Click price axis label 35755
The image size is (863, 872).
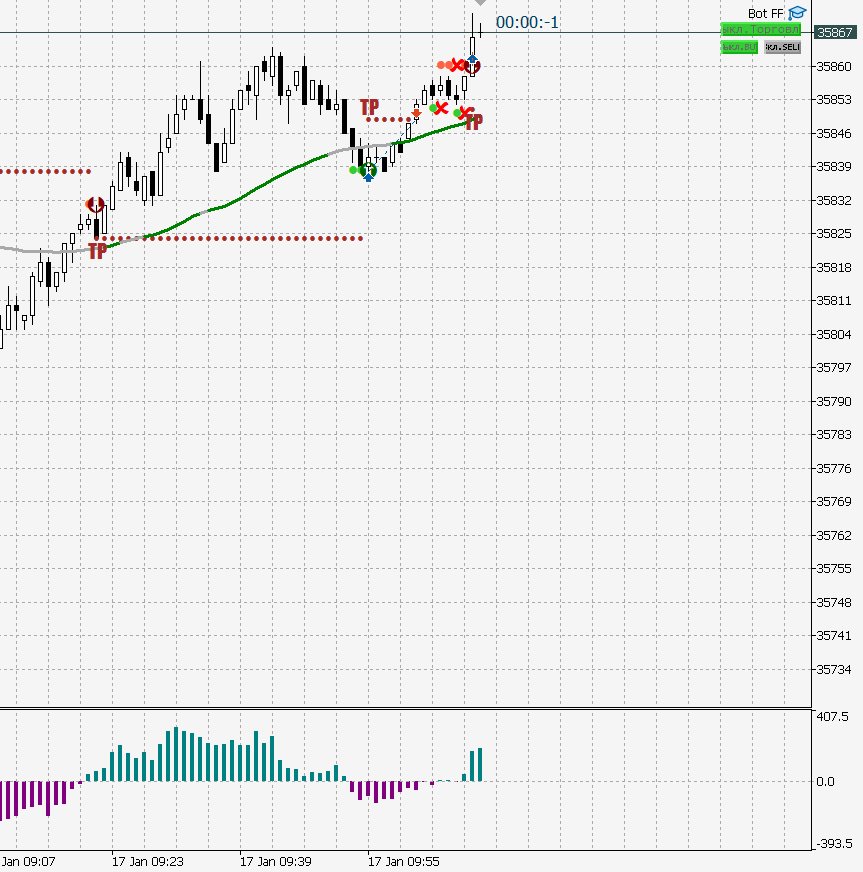tap(834, 568)
